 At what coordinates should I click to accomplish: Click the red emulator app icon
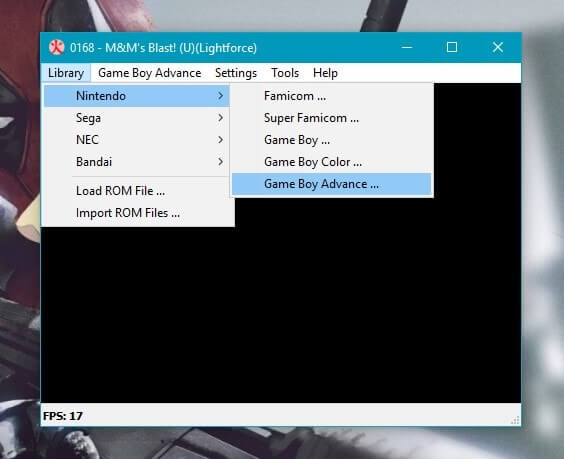click(x=56, y=47)
